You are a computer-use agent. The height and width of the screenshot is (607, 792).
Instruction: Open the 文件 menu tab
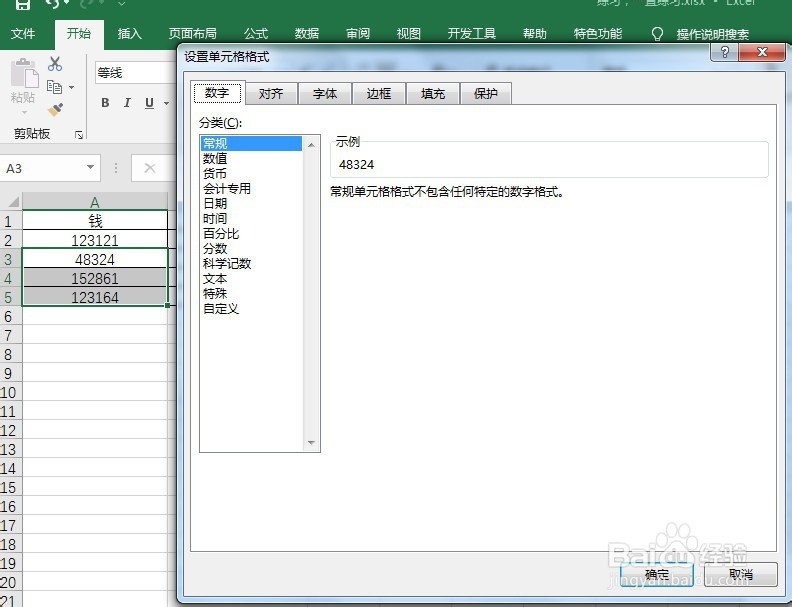click(23, 33)
